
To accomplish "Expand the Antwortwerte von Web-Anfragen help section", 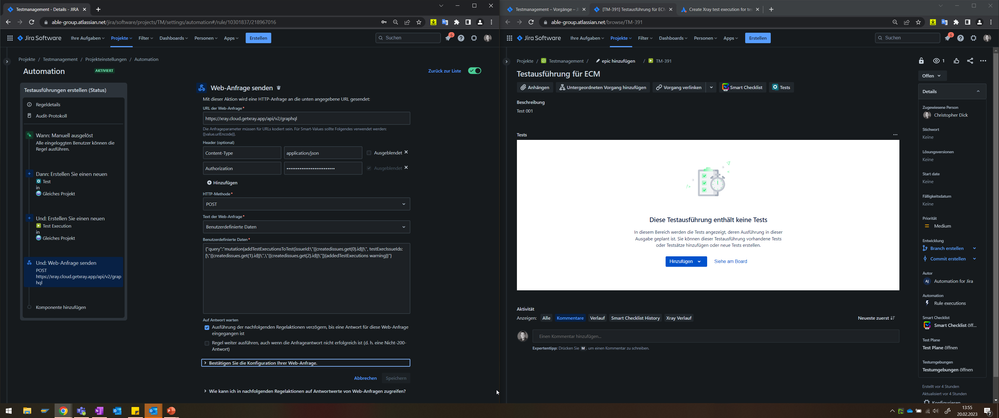I will pyautogui.click(x=305, y=391).
